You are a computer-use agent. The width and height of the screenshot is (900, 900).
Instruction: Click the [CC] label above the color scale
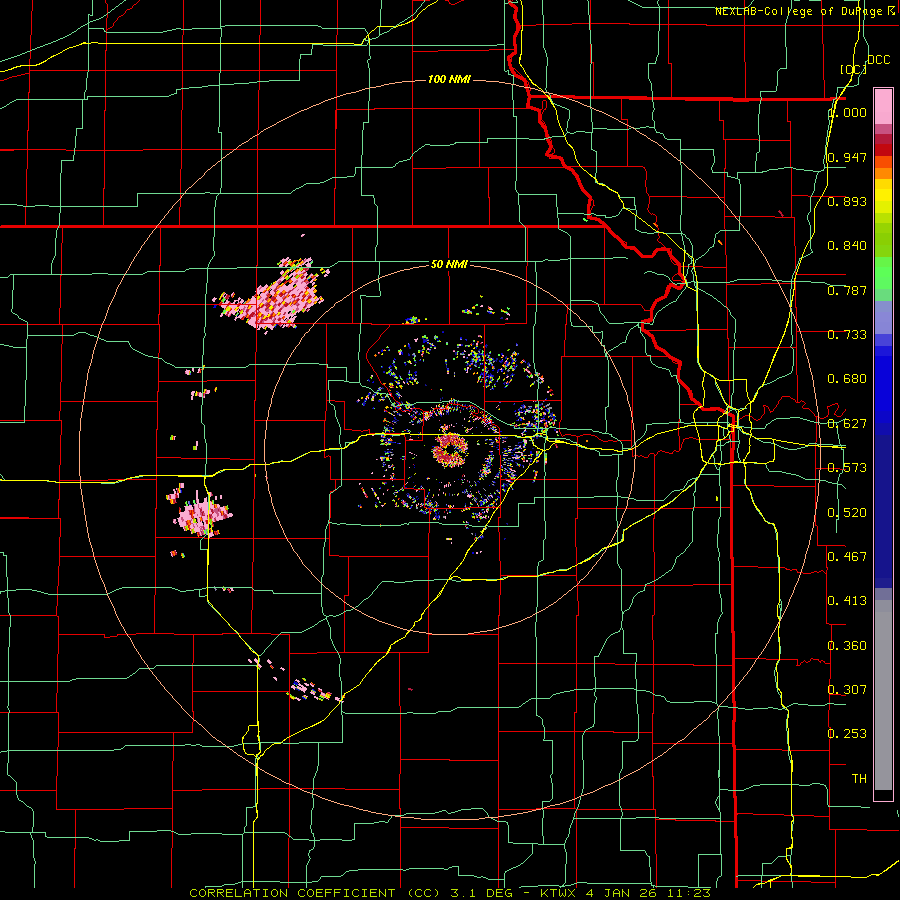tap(853, 69)
